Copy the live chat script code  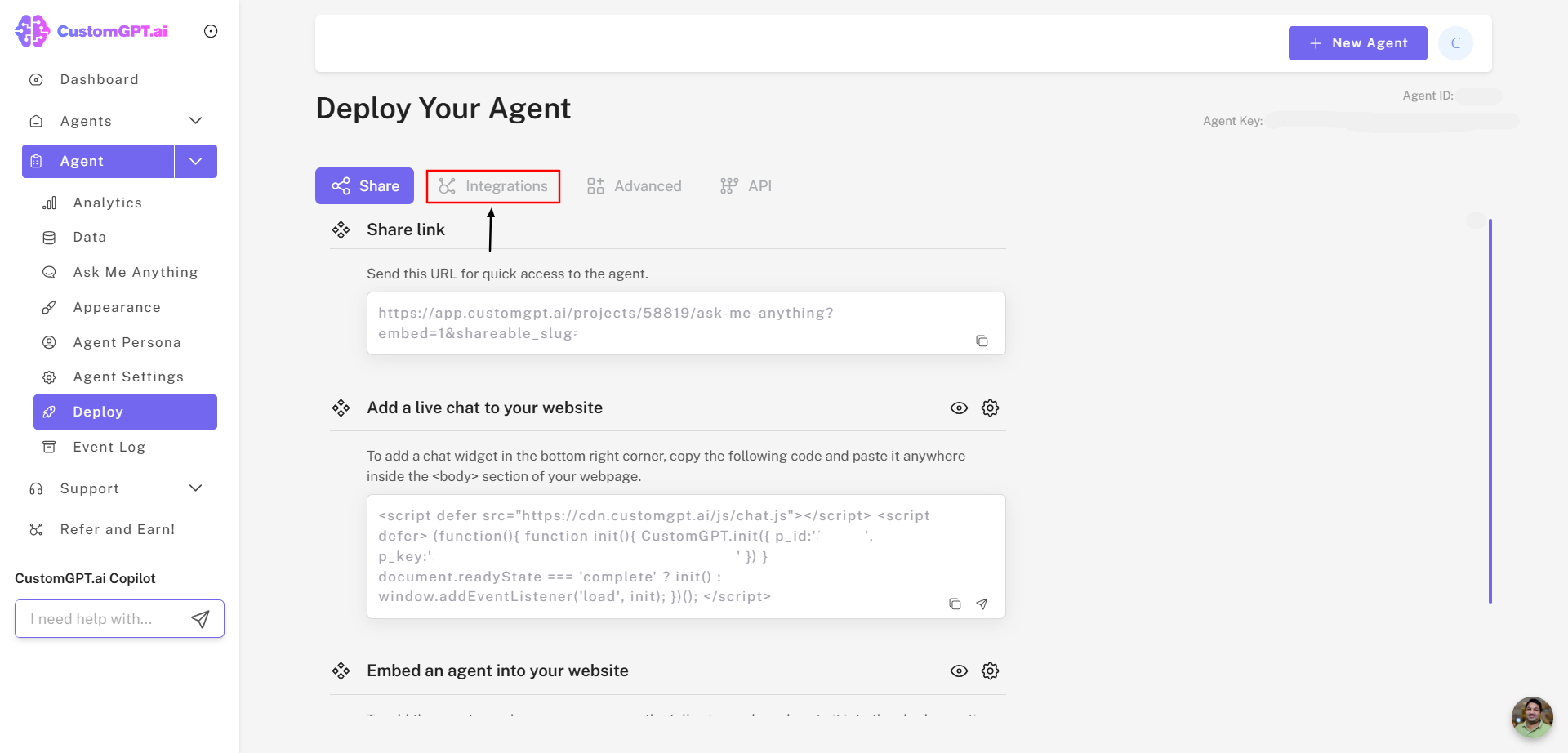955,604
